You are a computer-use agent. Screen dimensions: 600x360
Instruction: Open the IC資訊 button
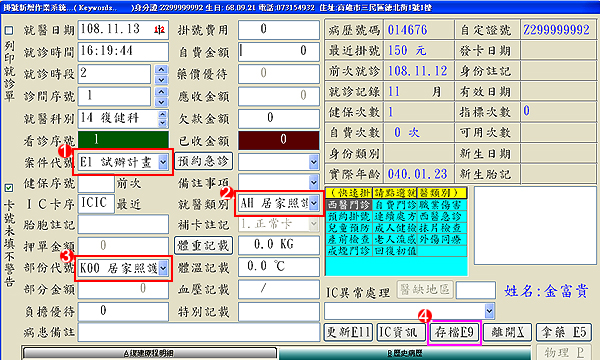pos(401,332)
